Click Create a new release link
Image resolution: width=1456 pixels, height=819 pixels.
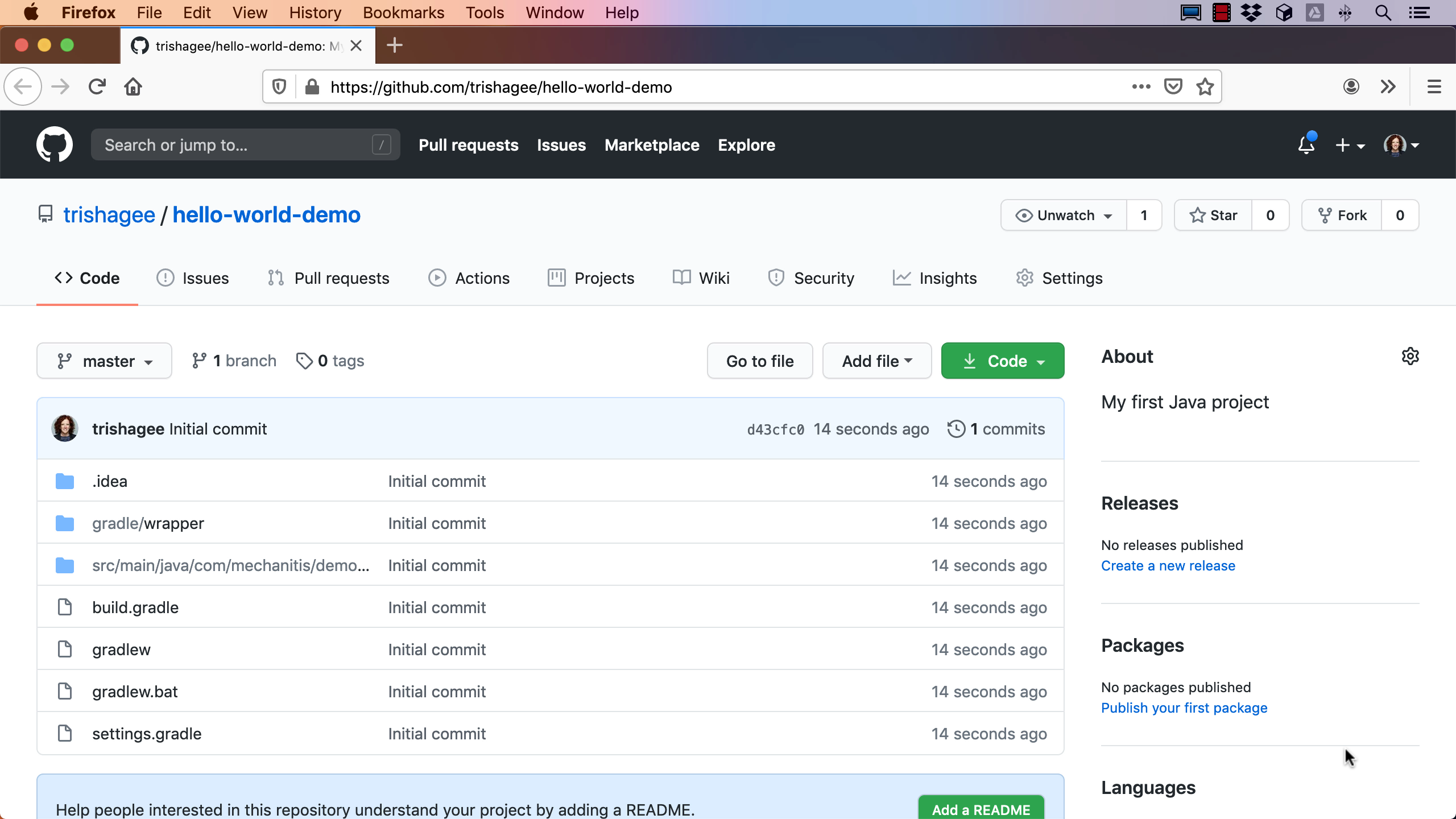1167,566
